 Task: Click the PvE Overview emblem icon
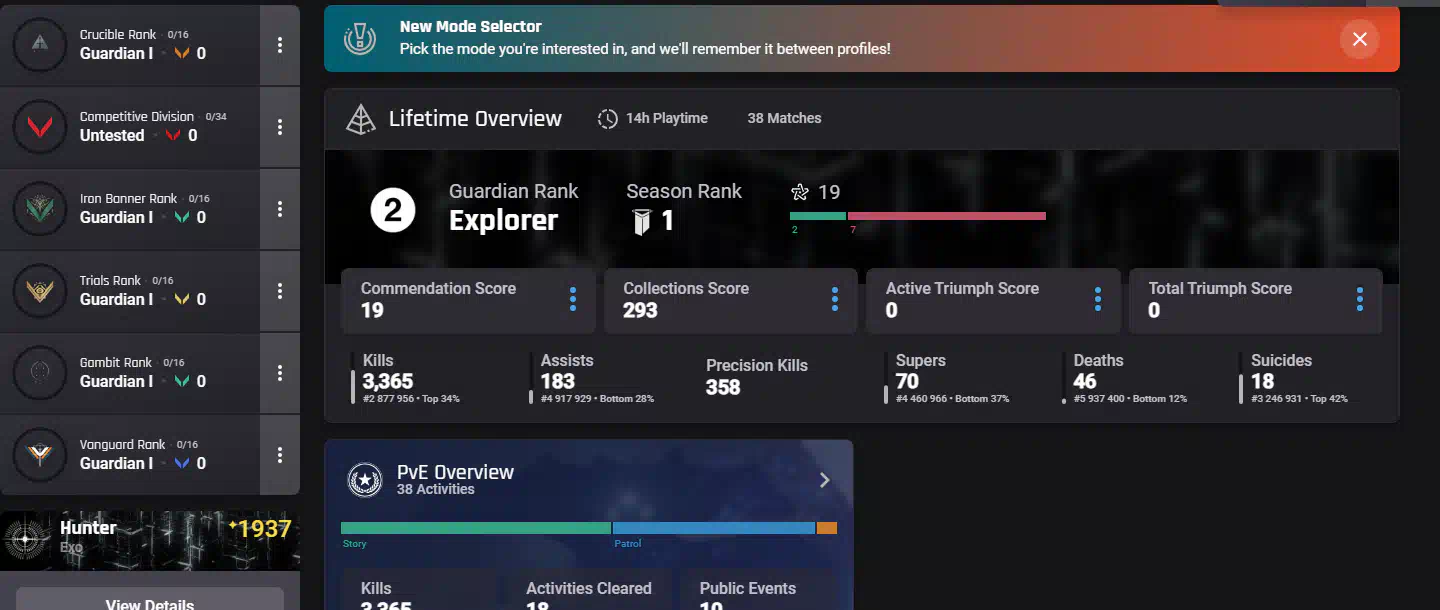(364, 480)
